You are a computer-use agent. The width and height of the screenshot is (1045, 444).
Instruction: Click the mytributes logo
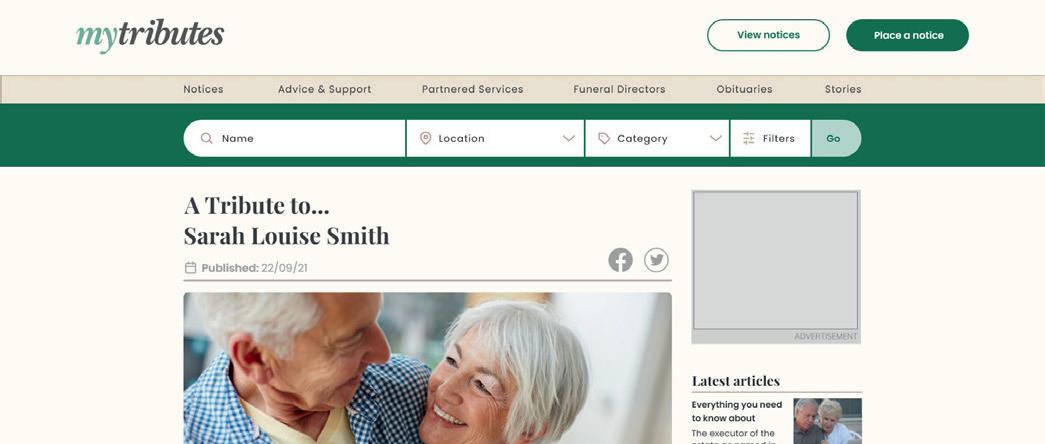click(x=150, y=35)
